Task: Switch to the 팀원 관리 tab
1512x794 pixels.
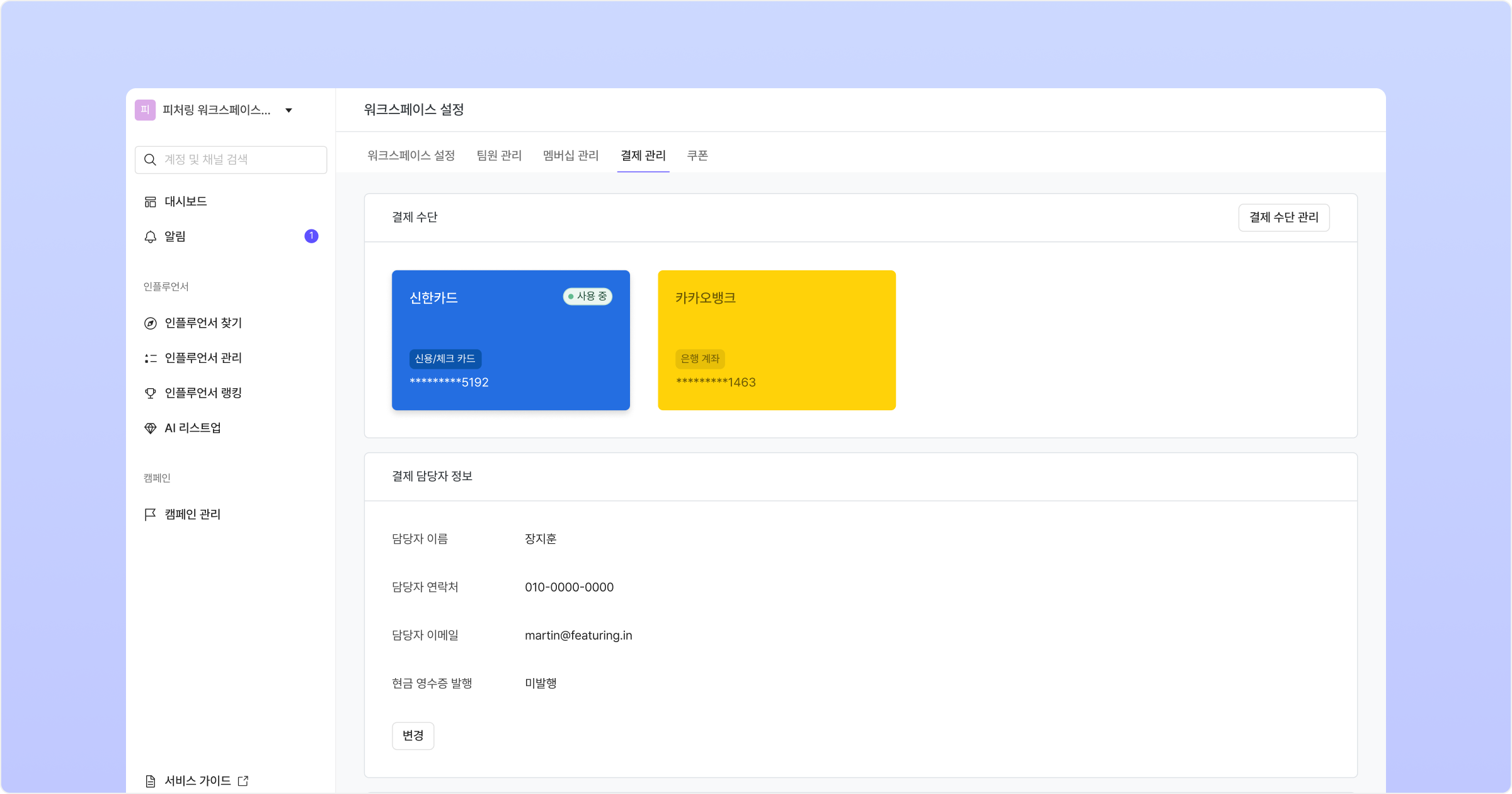Action: 499,155
